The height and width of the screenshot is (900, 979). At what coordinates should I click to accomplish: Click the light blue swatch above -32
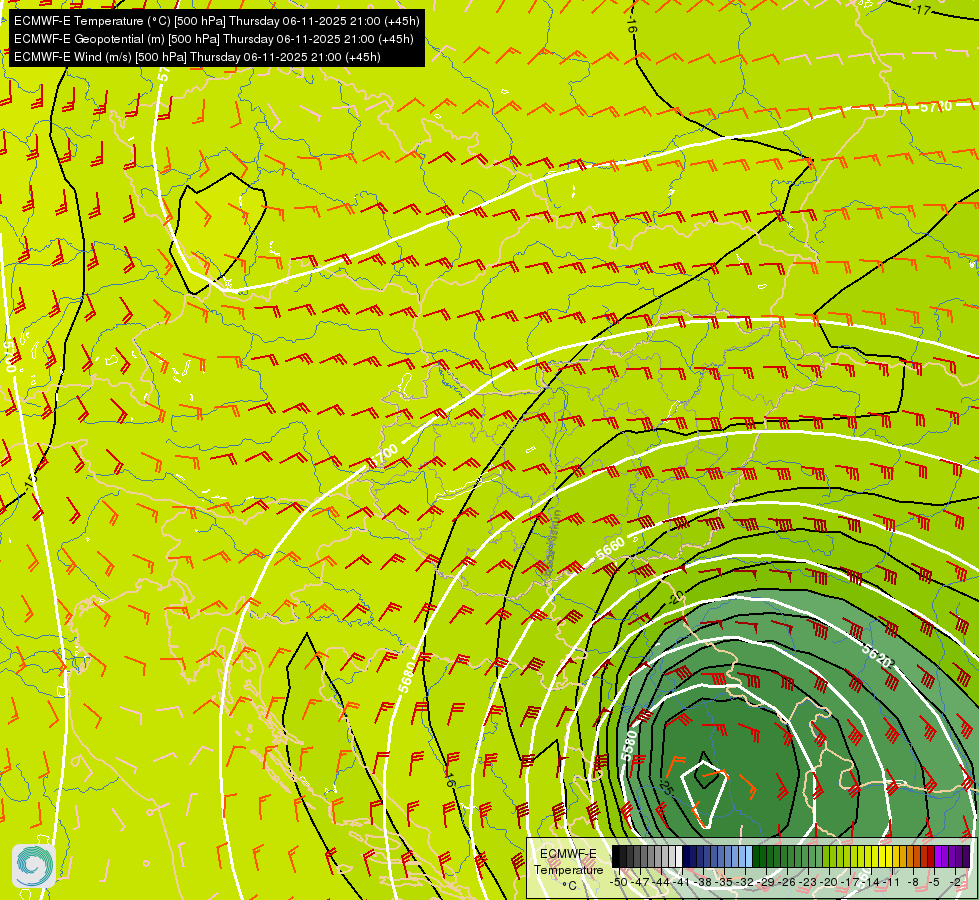click(x=749, y=857)
